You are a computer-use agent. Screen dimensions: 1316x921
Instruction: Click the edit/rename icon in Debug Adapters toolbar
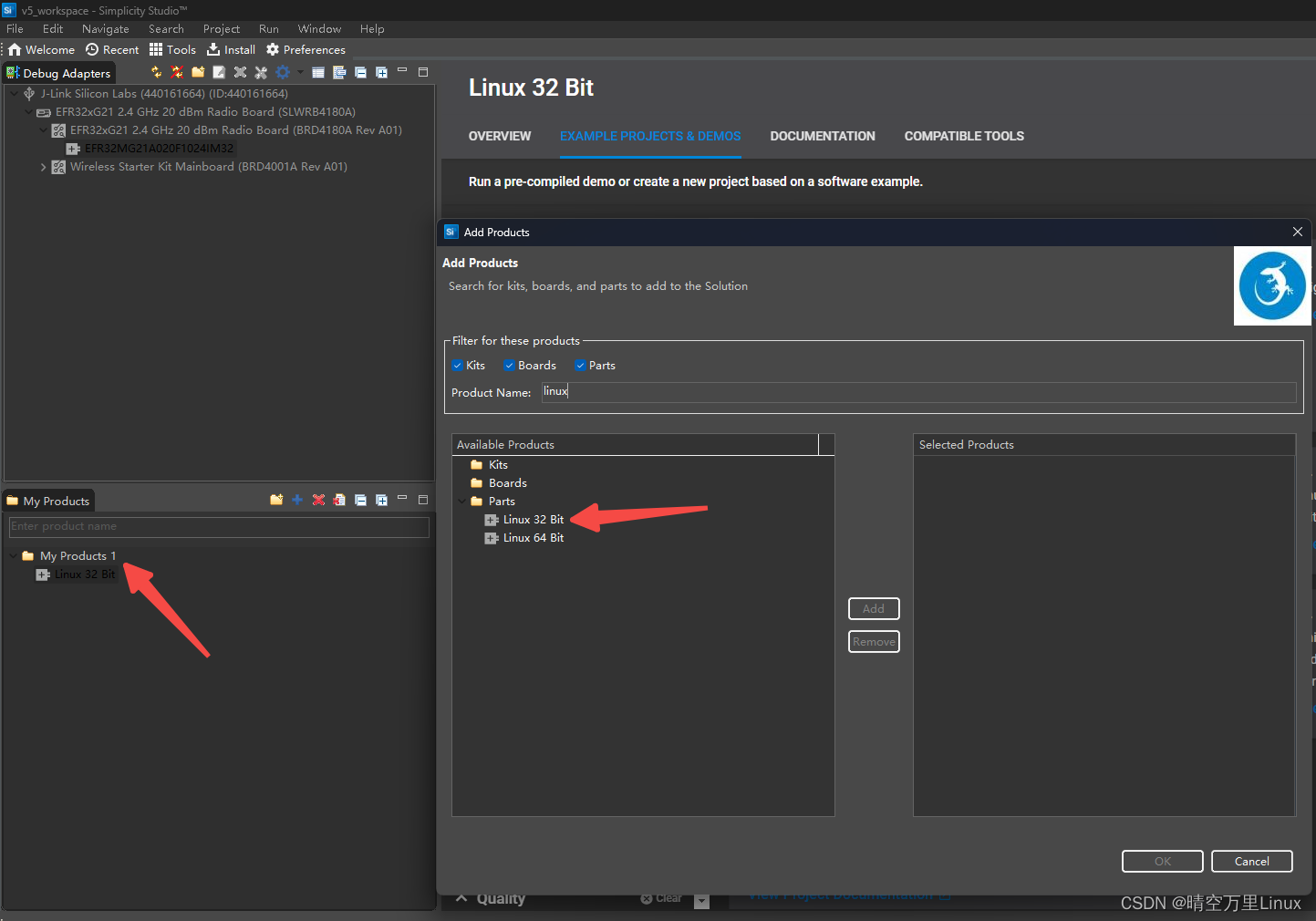[x=219, y=72]
